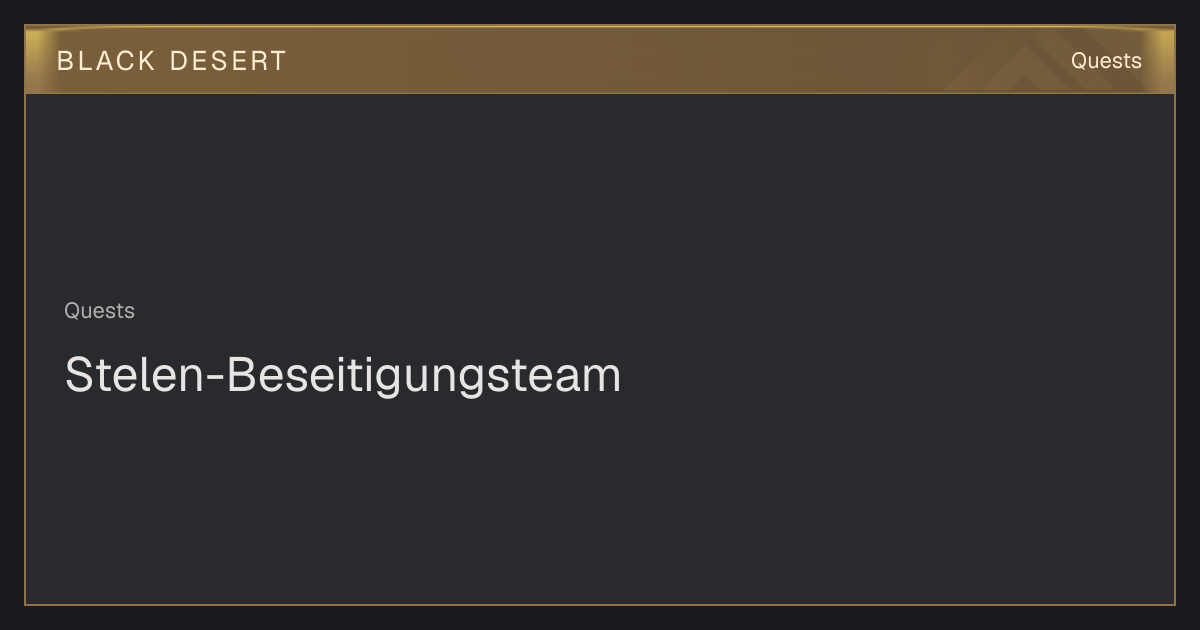
Task: Click the faint chevron emblem in header
Action: pos(1030,62)
